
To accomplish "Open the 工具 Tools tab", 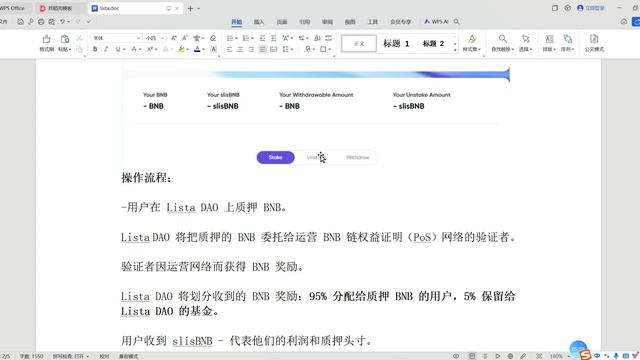I will click(373, 22).
